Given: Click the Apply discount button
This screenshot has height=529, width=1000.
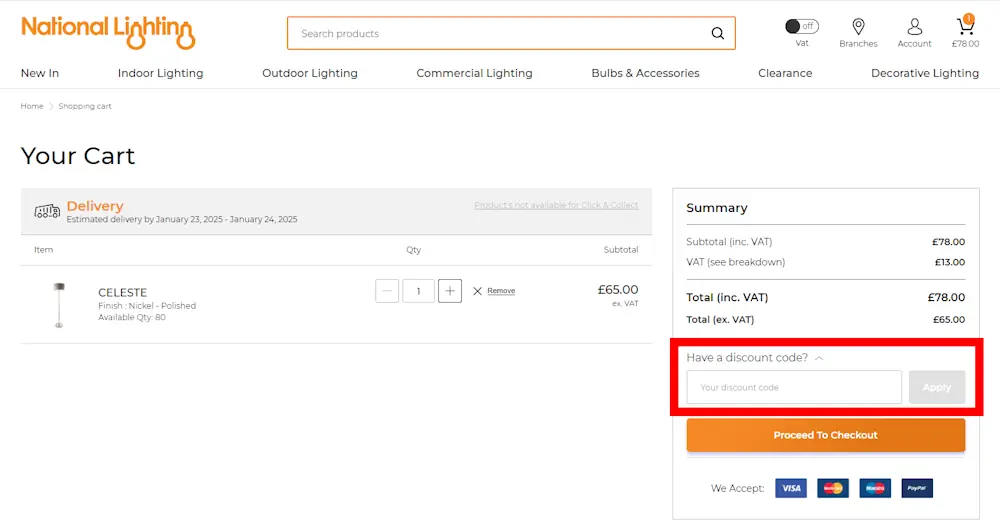Looking at the screenshot, I should [x=937, y=387].
